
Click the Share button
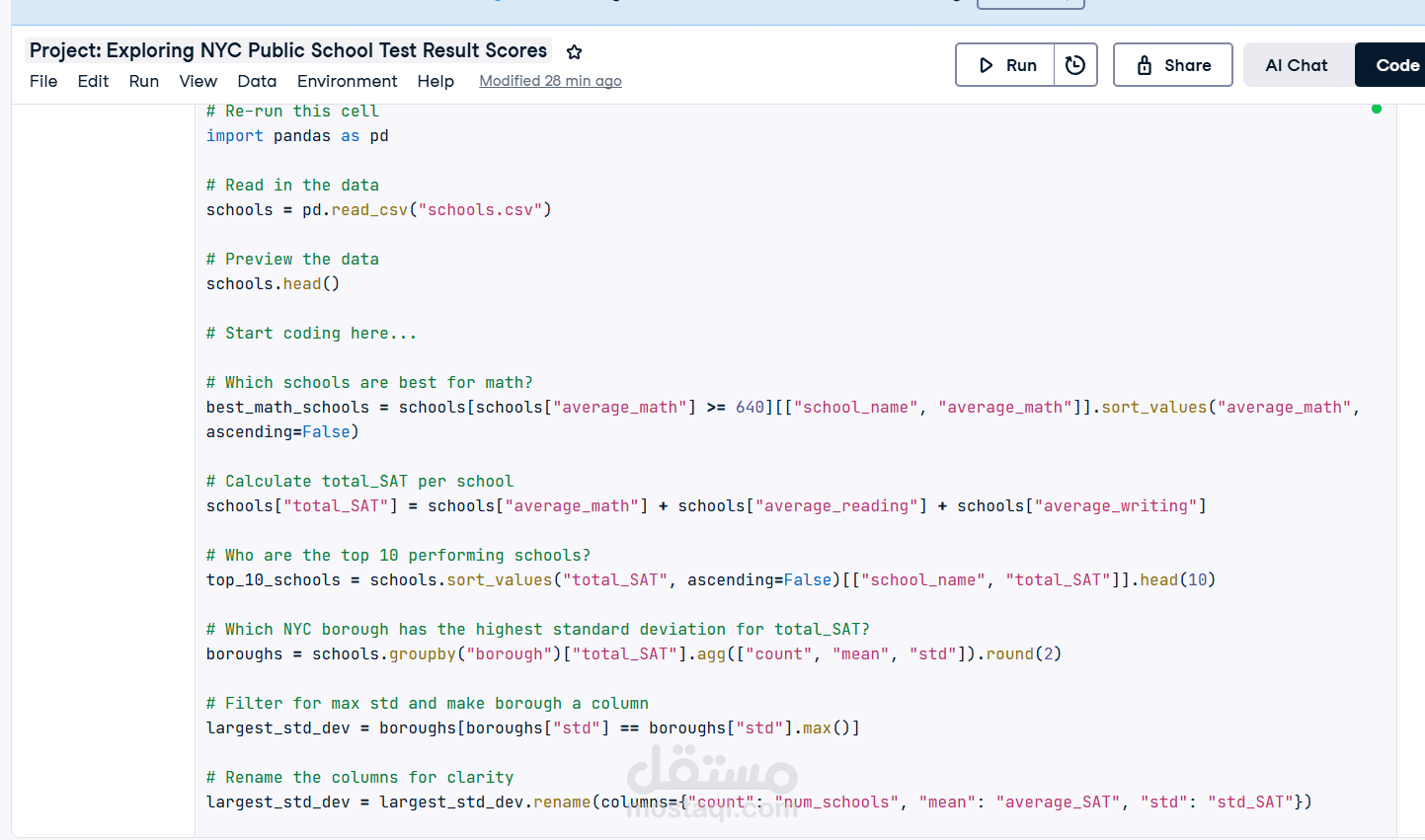(x=1172, y=65)
